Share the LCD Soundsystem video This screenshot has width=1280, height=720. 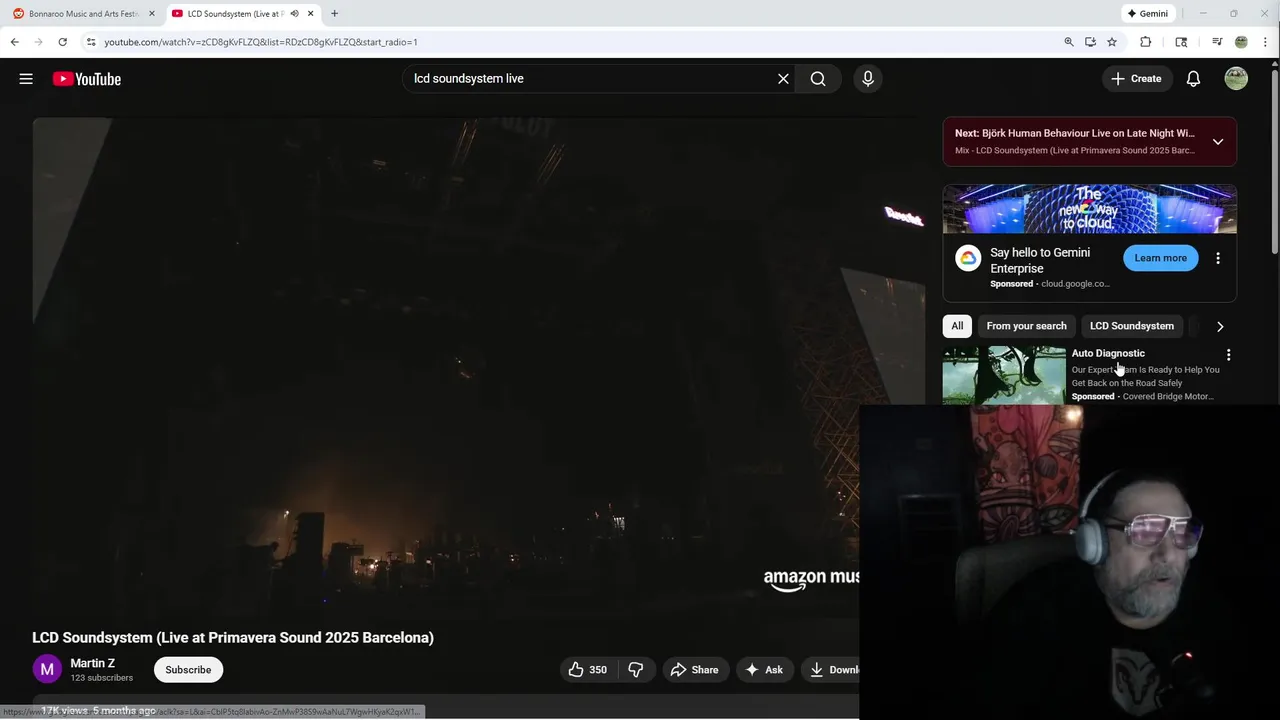695,670
